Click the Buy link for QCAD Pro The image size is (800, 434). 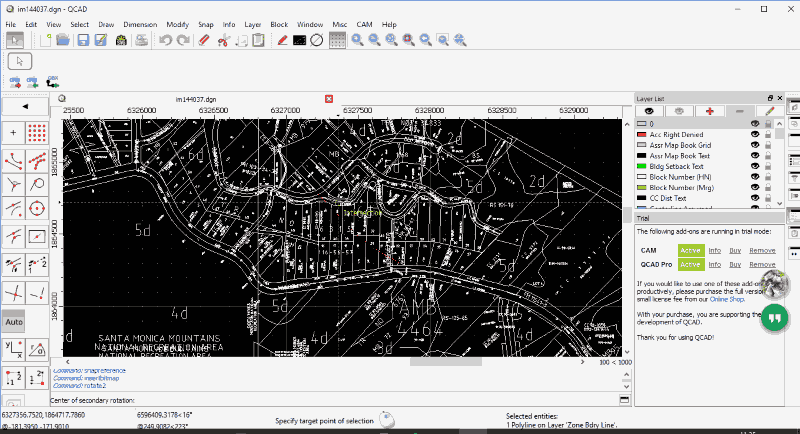735,265
